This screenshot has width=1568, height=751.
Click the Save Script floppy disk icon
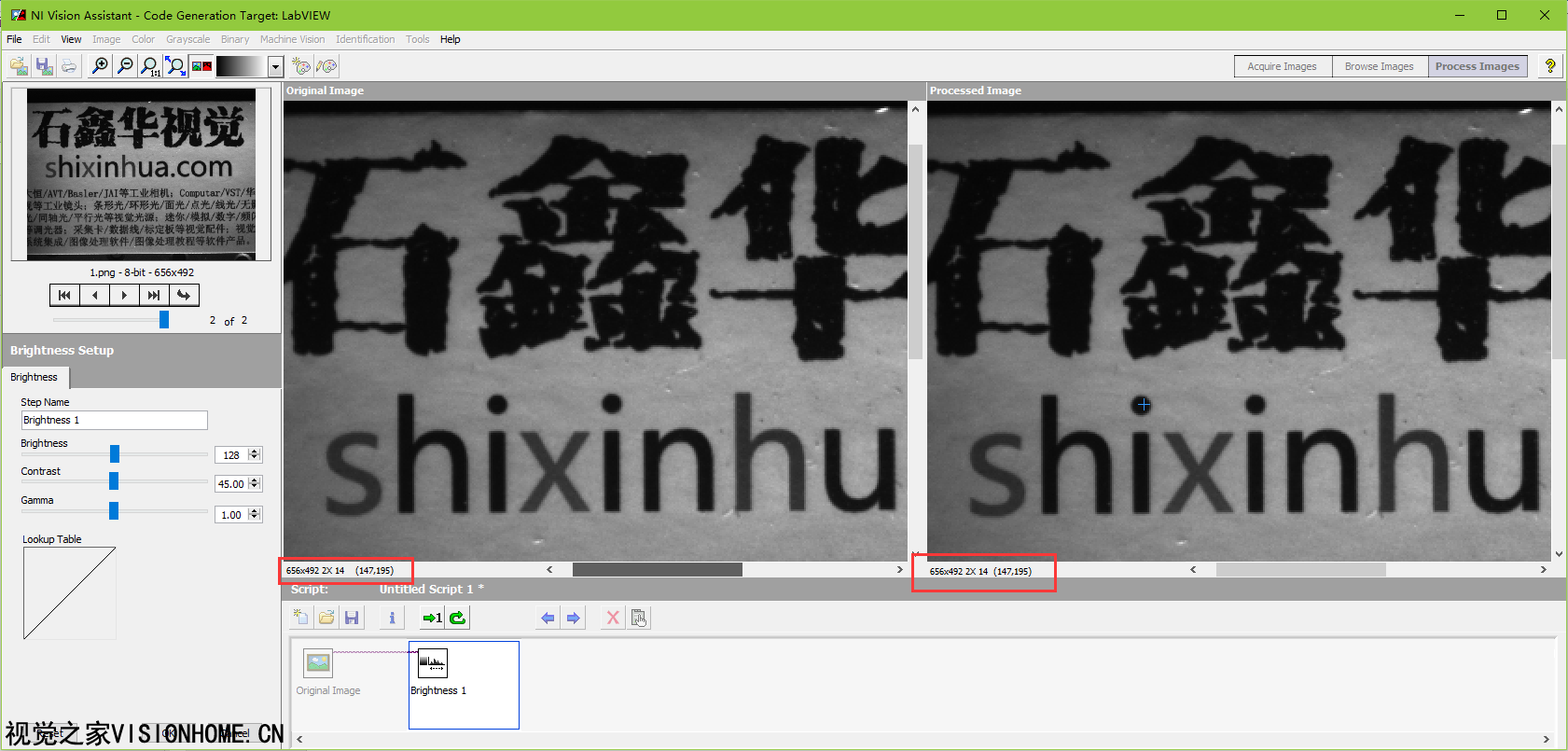pos(352,618)
